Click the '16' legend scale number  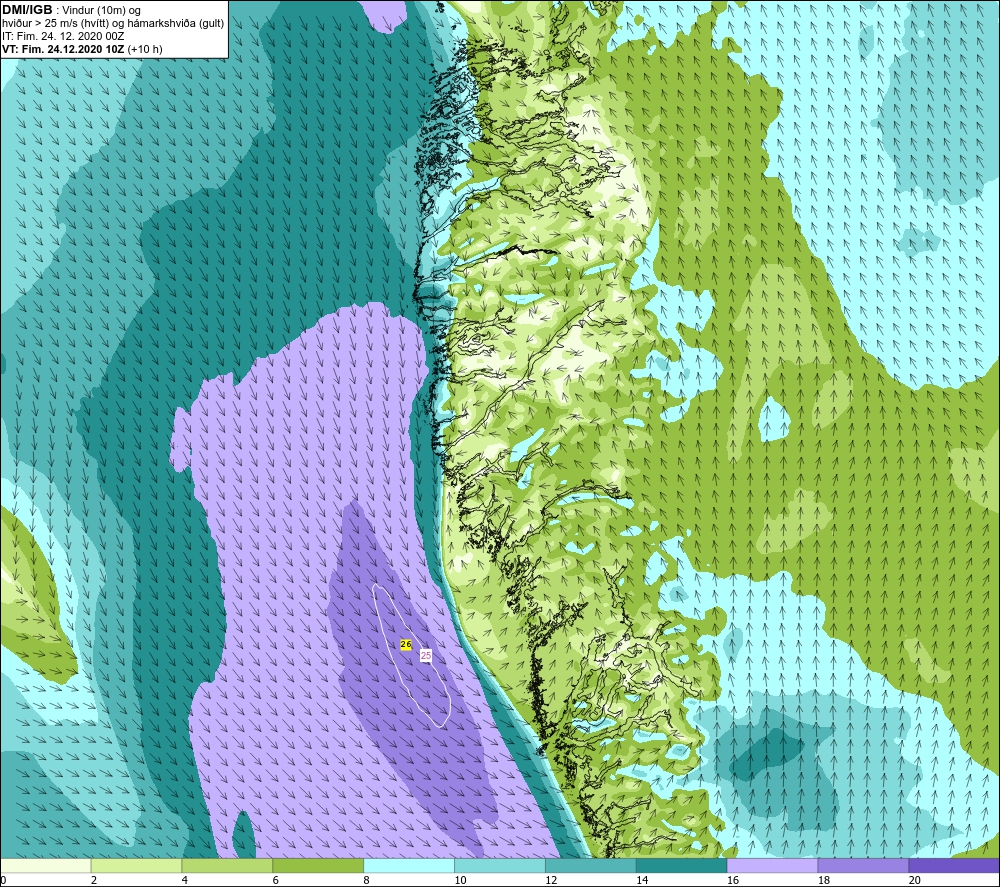[733, 880]
